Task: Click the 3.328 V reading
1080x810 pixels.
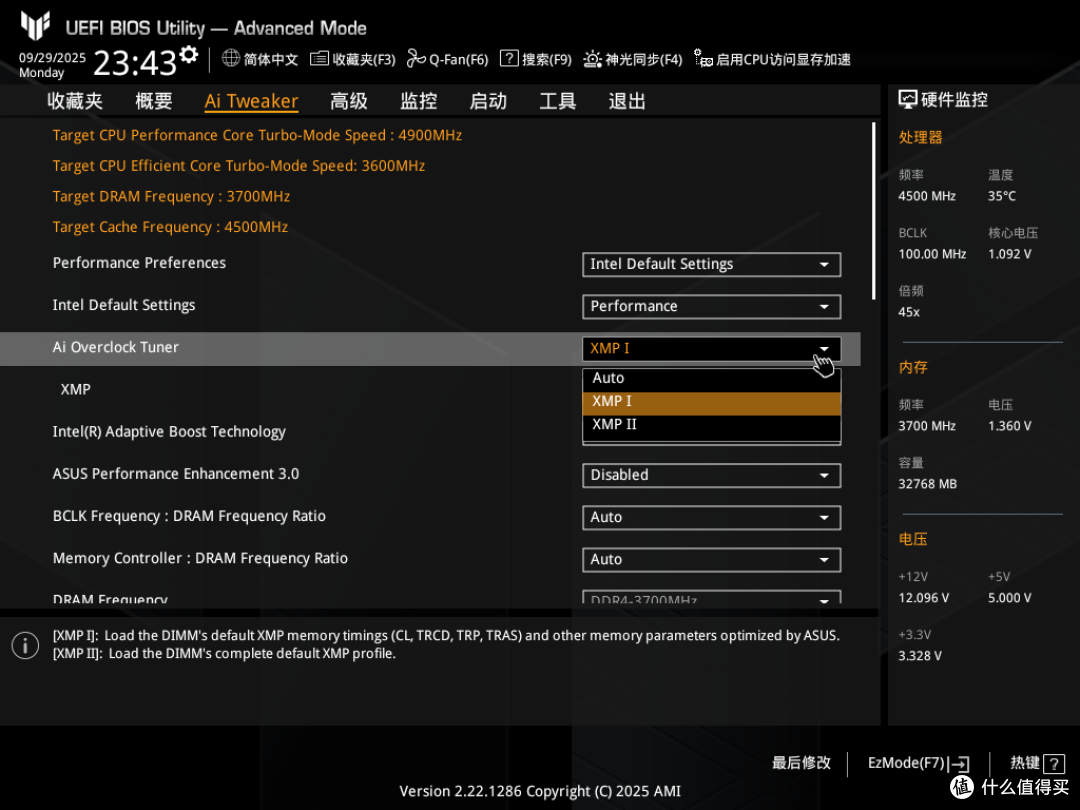Action: [x=920, y=656]
